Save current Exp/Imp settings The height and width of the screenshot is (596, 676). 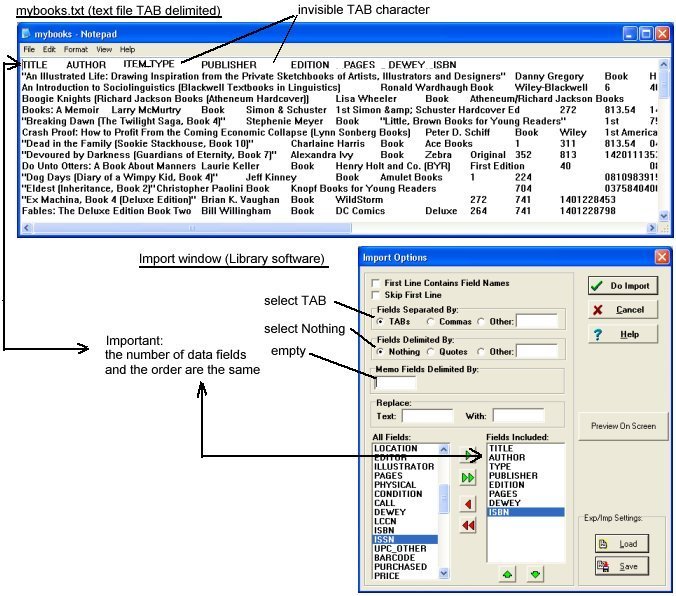pyautogui.click(x=622, y=566)
